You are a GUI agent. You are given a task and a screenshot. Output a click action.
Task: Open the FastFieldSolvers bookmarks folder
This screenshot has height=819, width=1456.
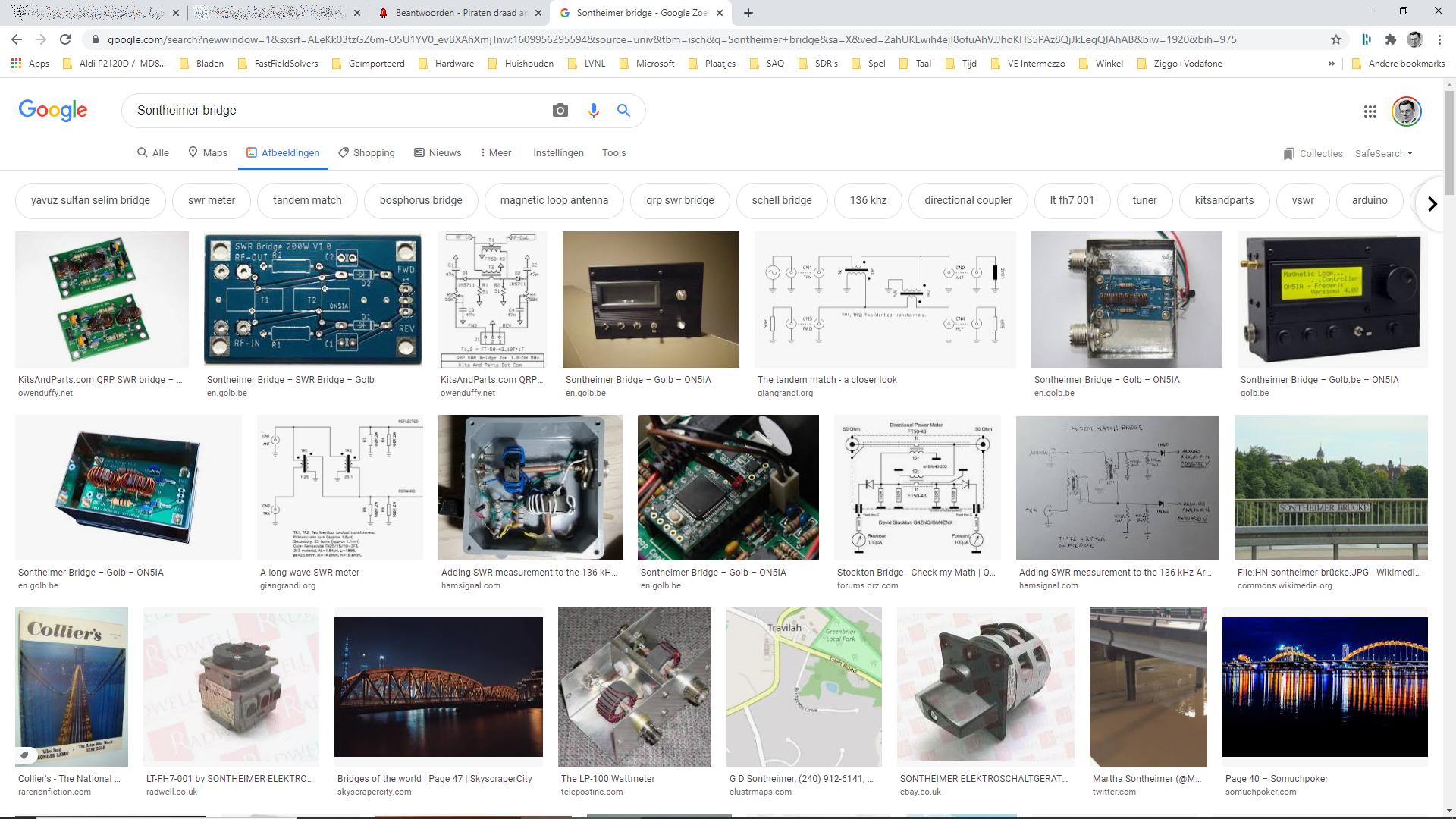pos(278,64)
